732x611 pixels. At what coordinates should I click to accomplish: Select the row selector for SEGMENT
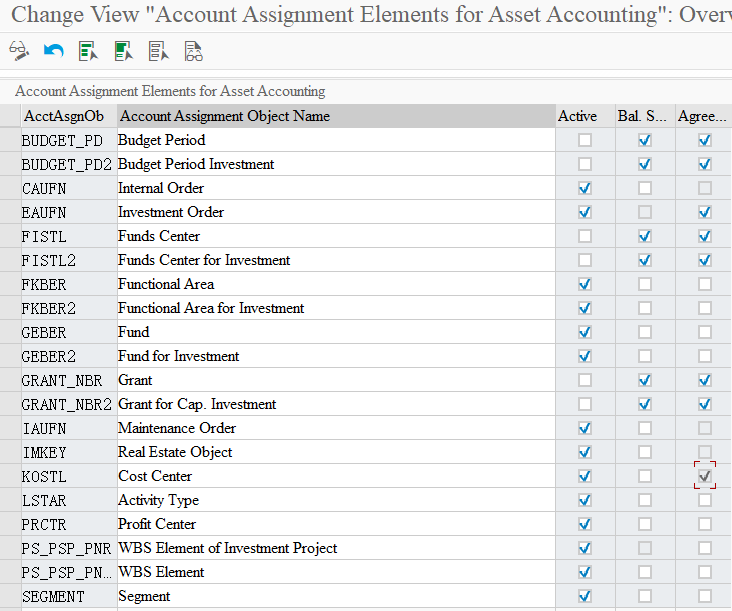pyautogui.click(x=10, y=596)
